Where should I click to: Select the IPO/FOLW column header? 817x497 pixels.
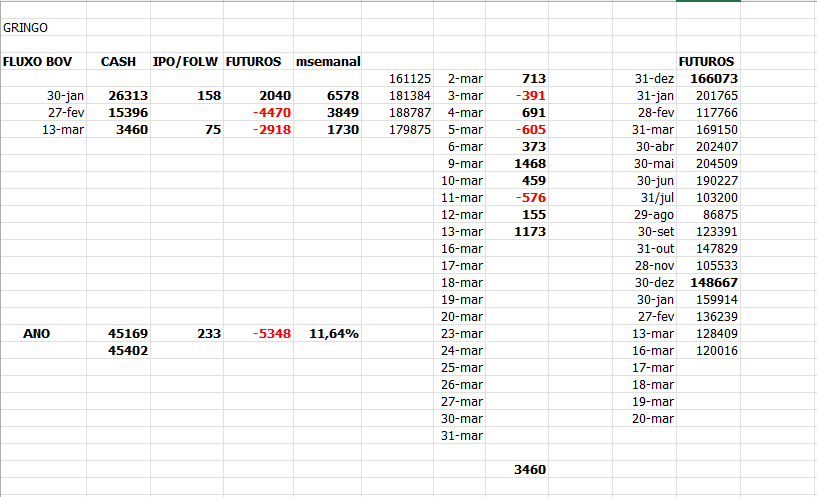[x=187, y=61]
